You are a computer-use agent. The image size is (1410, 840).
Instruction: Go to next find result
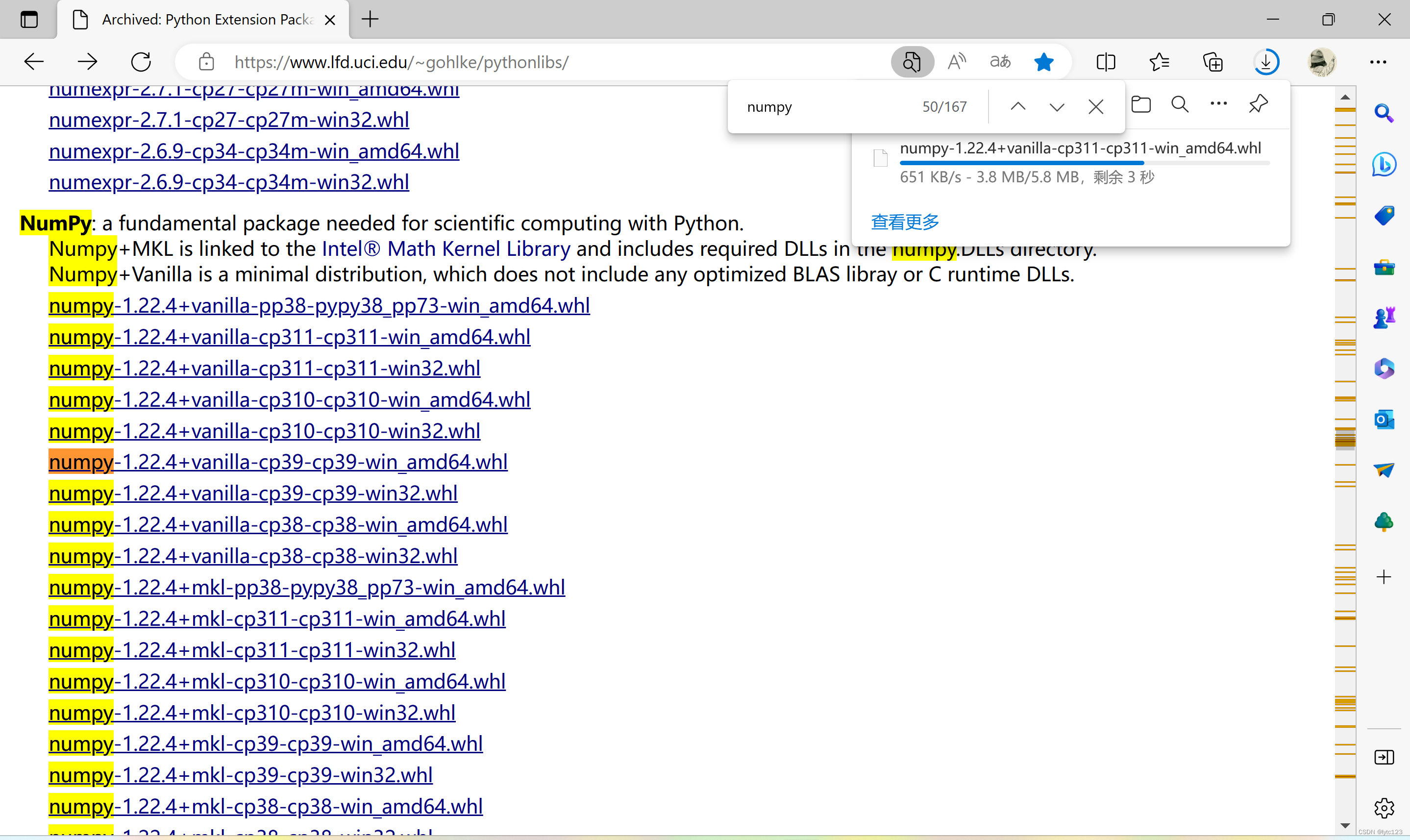[1056, 106]
